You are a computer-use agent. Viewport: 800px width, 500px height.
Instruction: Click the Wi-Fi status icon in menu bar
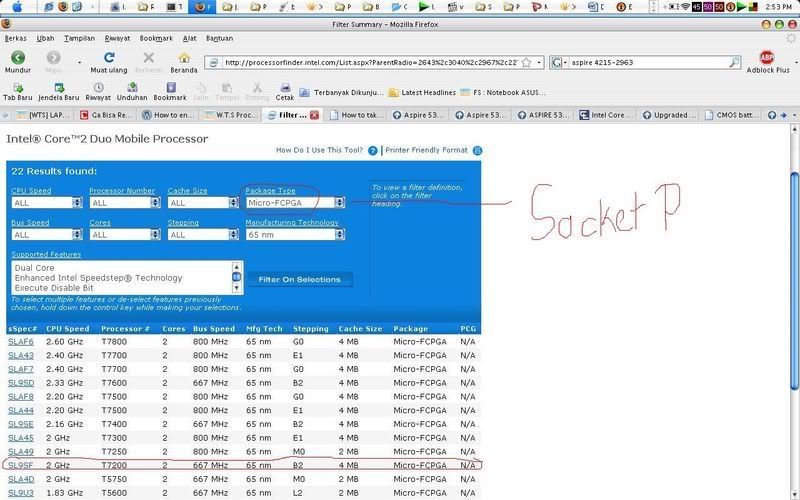click(685, 7)
